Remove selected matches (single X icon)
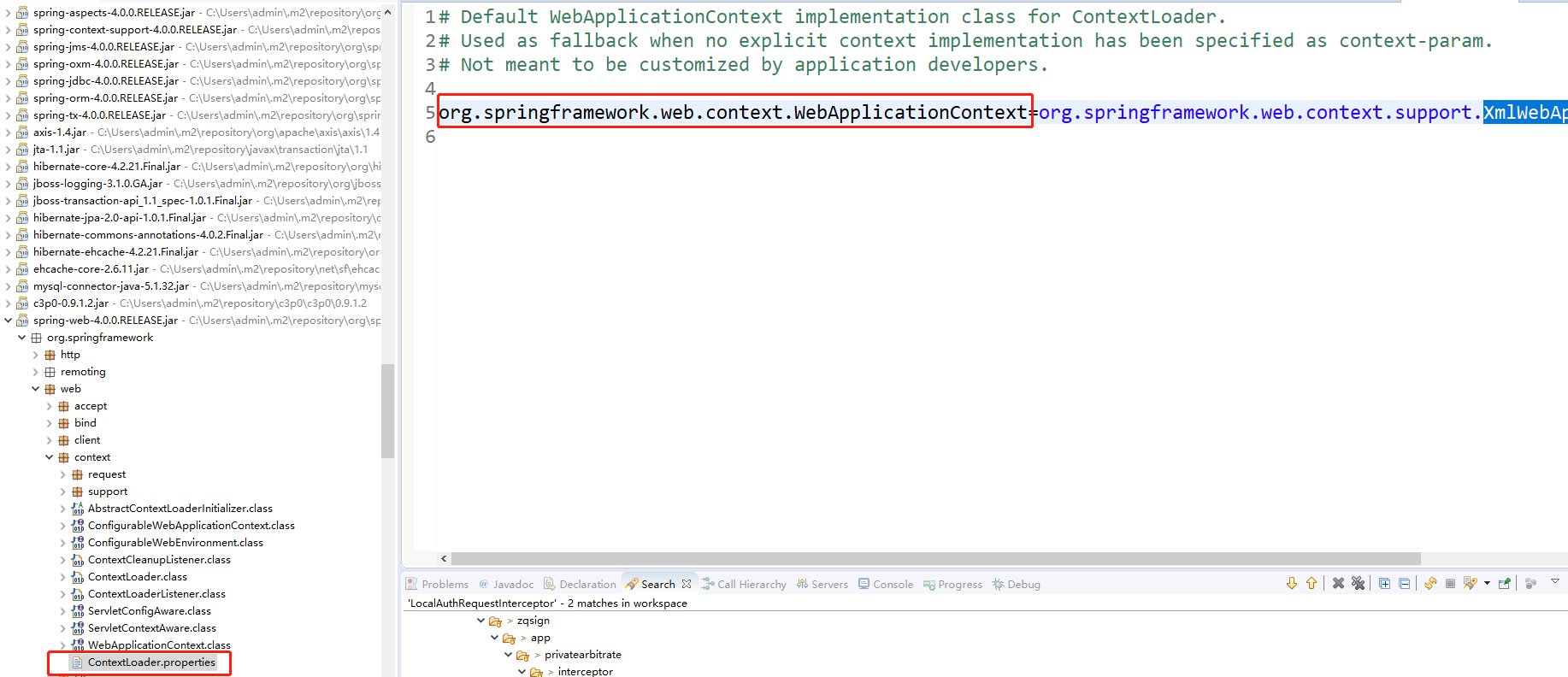Screen dimensions: 1568x677 (1338, 584)
